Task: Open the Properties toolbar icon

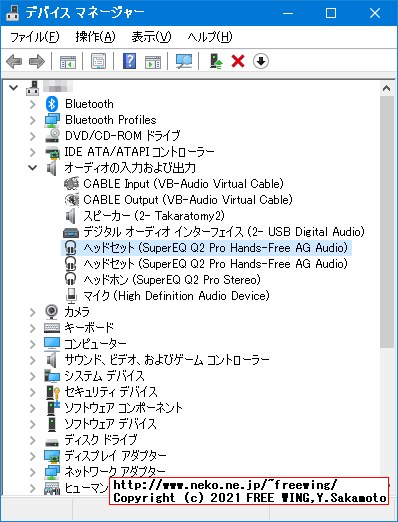Action: (98, 62)
